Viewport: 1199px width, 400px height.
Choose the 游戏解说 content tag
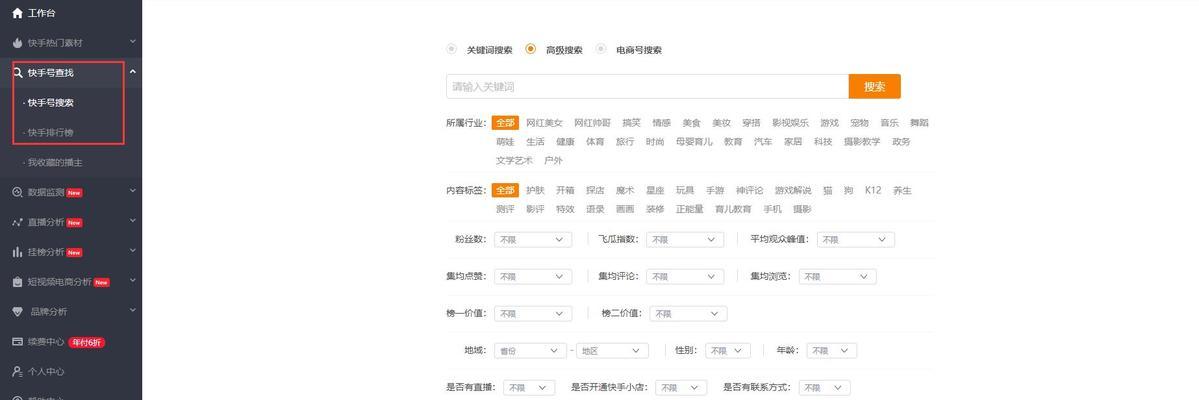point(793,190)
